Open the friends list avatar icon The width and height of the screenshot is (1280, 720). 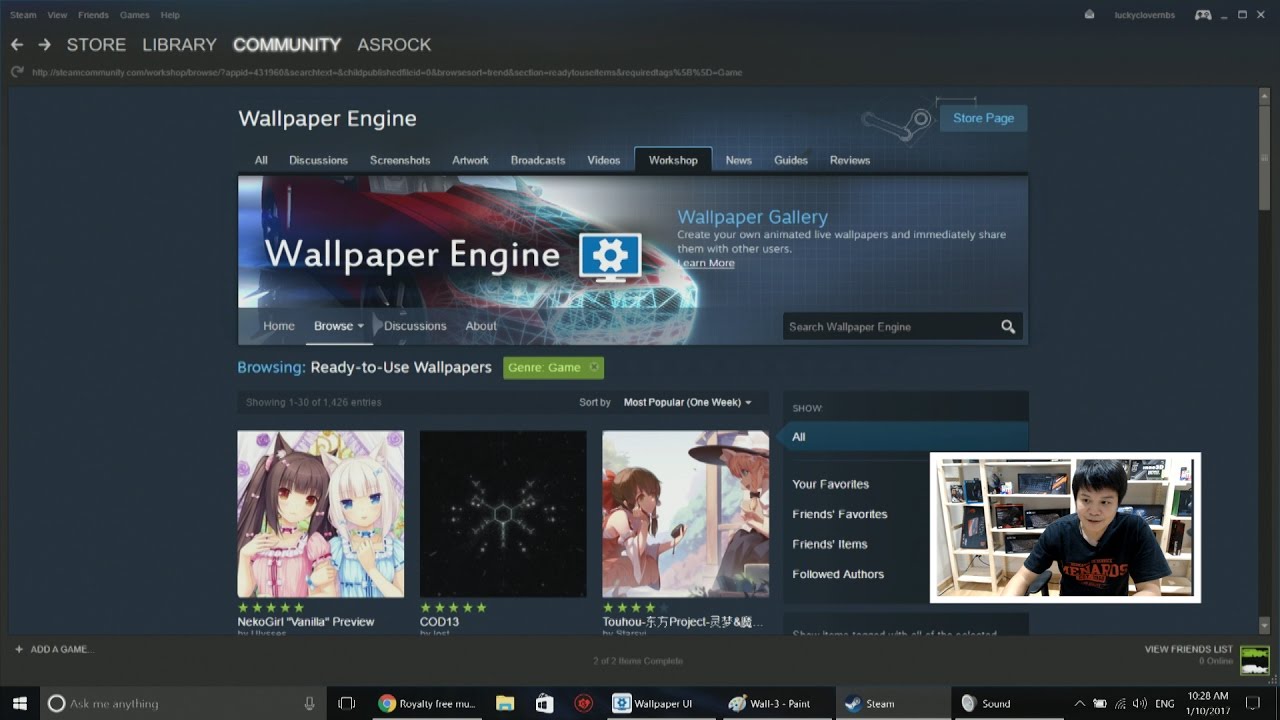[x=1254, y=660]
